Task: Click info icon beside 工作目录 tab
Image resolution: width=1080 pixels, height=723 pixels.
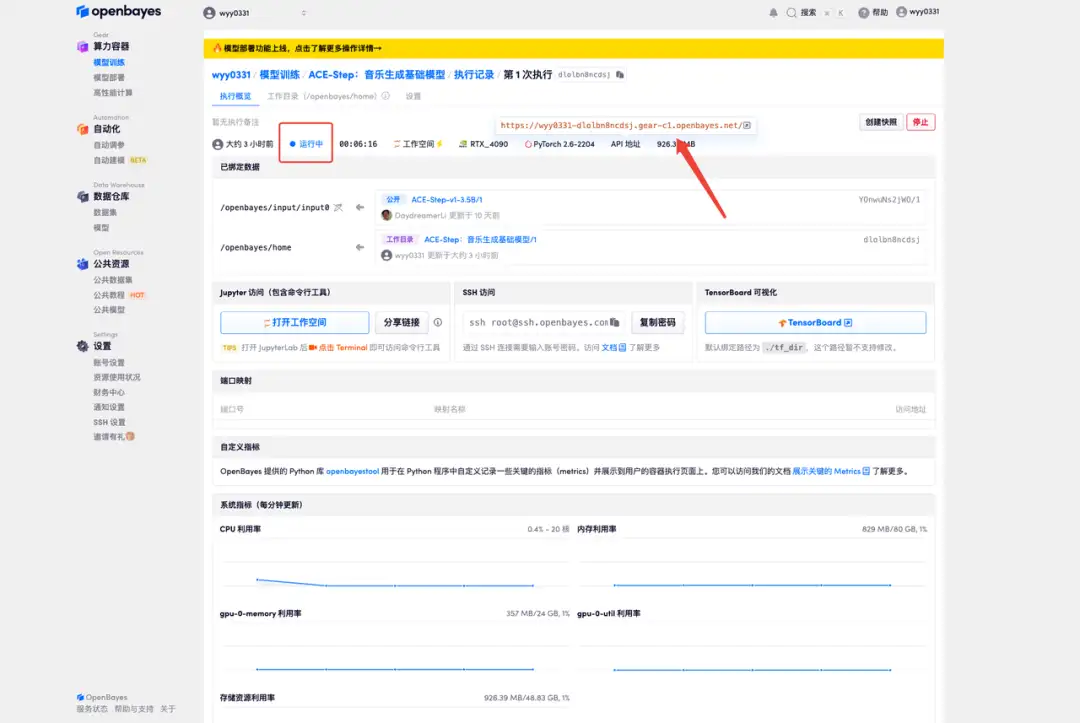Action: pyautogui.click(x=386, y=96)
